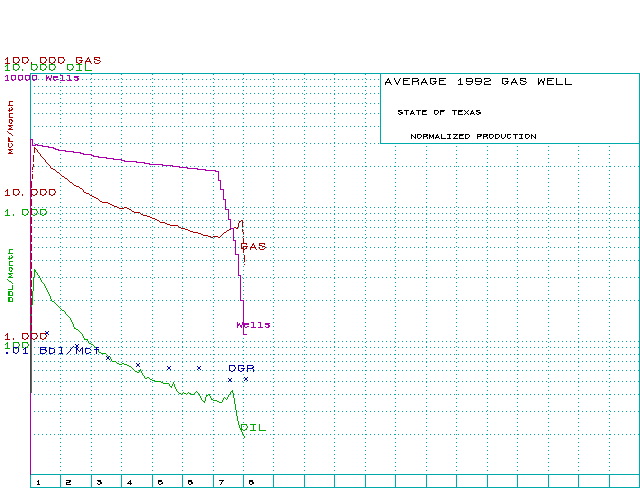Click year 8 box on x-axis
Screen dimensions: 640x491
click(x=251, y=482)
